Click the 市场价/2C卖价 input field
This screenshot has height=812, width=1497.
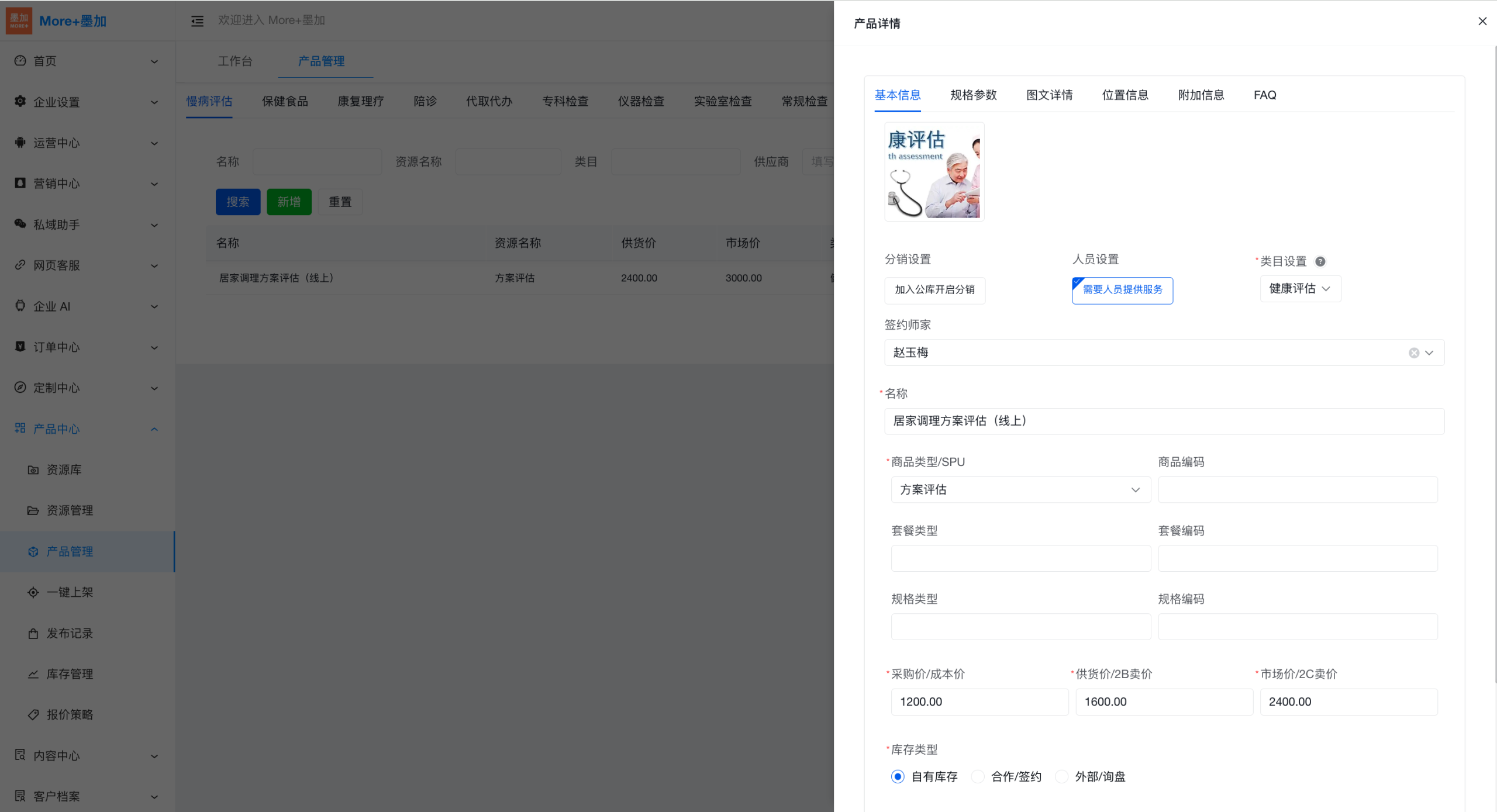pyautogui.click(x=1348, y=702)
